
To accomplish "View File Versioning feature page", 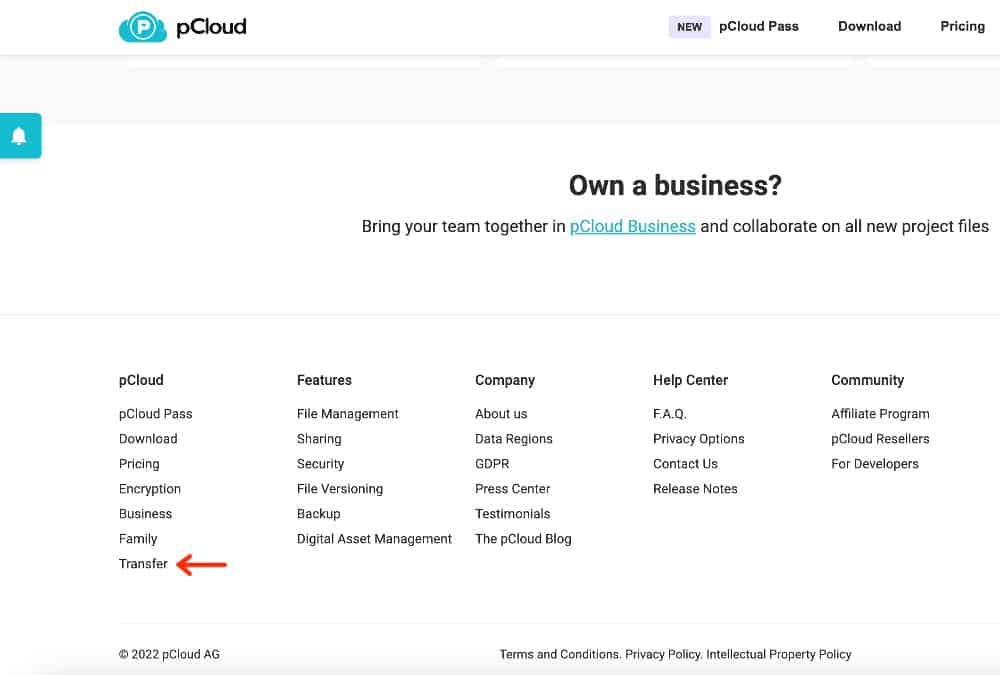I will click(340, 489).
